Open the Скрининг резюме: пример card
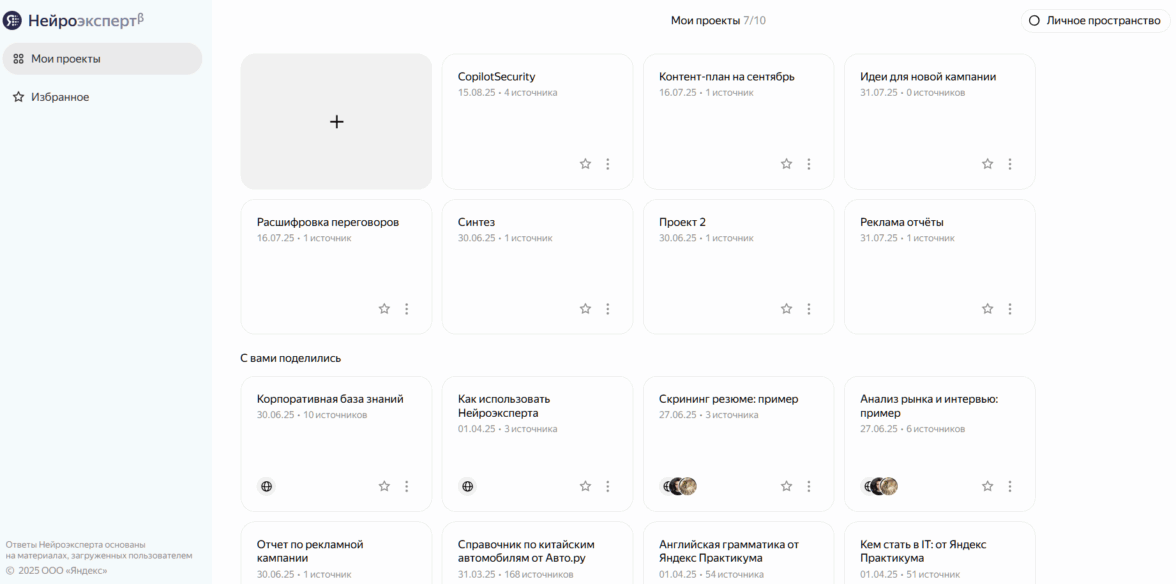1176x584 pixels. point(738,444)
